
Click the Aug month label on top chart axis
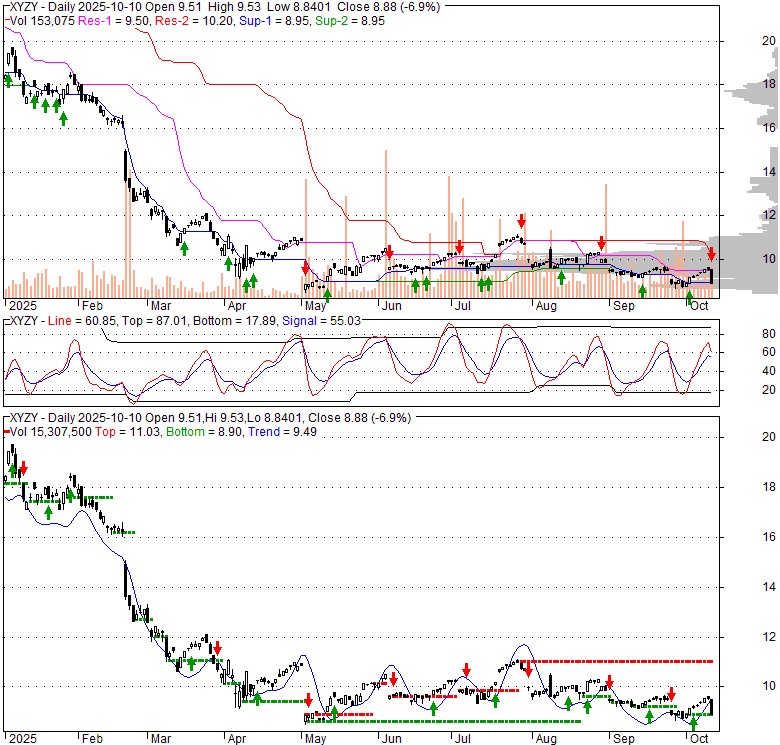[x=545, y=306]
